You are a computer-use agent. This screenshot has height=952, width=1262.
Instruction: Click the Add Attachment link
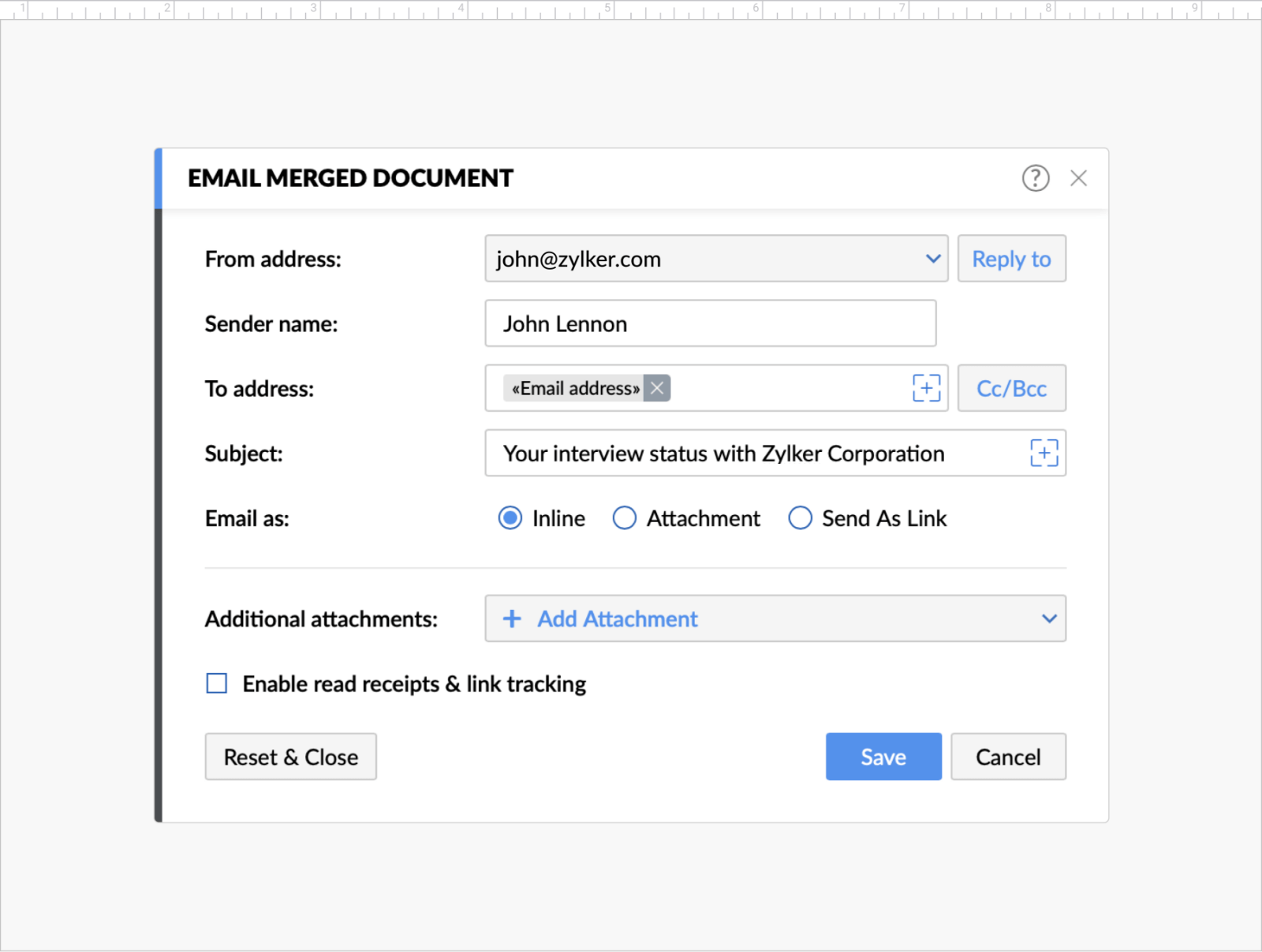pyautogui.click(x=618, y=618)
